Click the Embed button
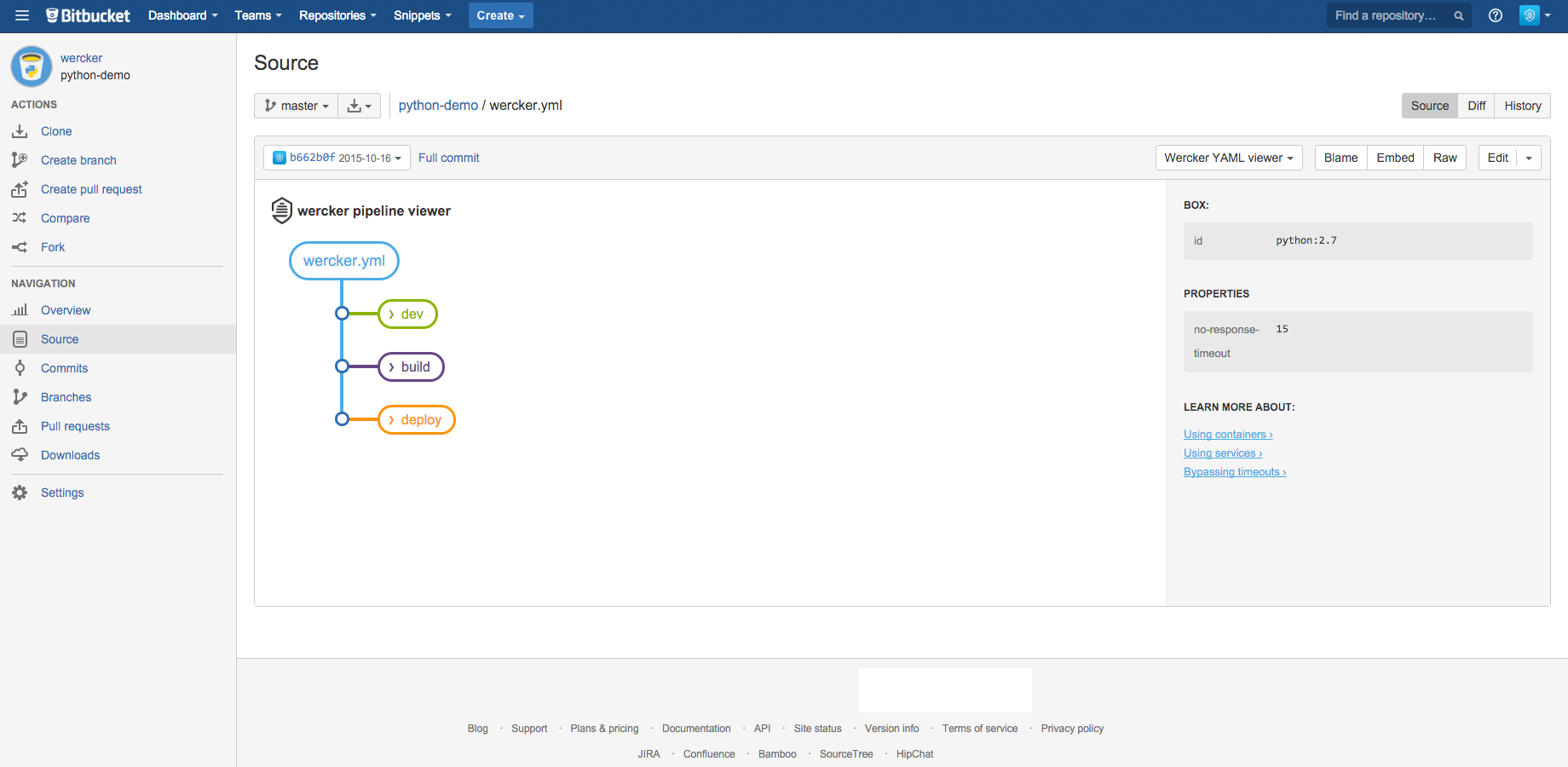This screenshot has height=767, width=1568. pyautogui.click(x=1395, y=158)
